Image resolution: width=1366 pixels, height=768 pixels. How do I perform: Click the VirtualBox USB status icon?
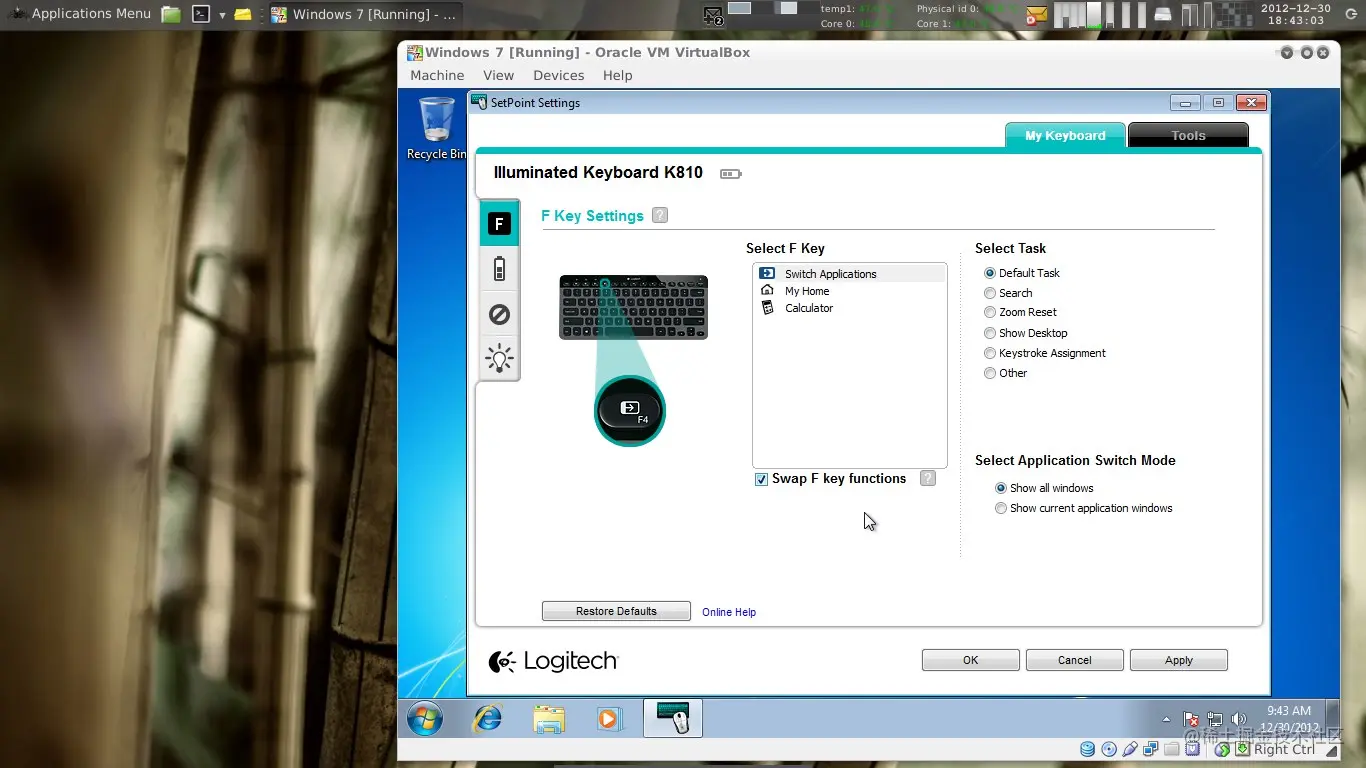pos(1130,749)
